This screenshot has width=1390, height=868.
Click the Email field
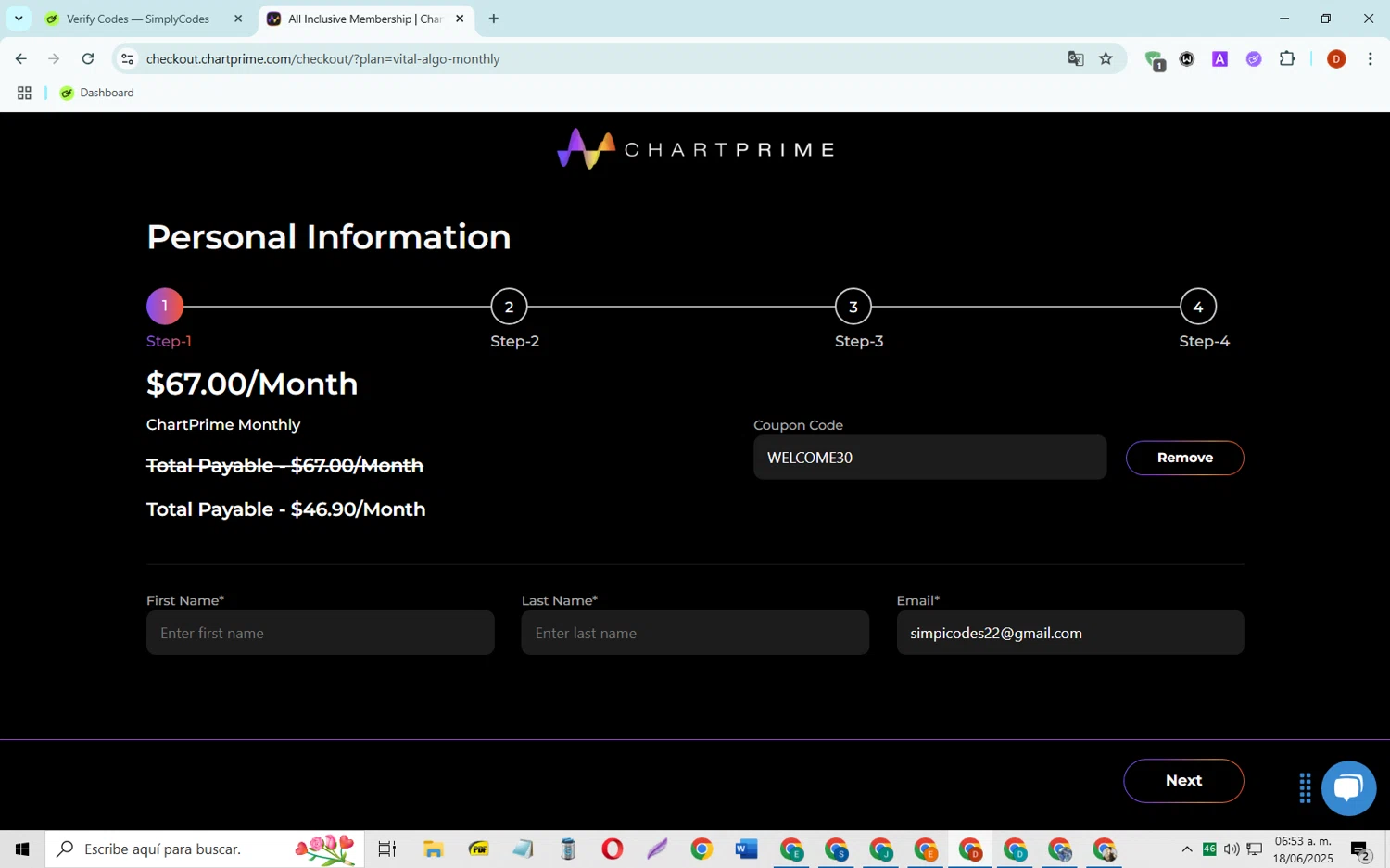tap(1070, 633)
